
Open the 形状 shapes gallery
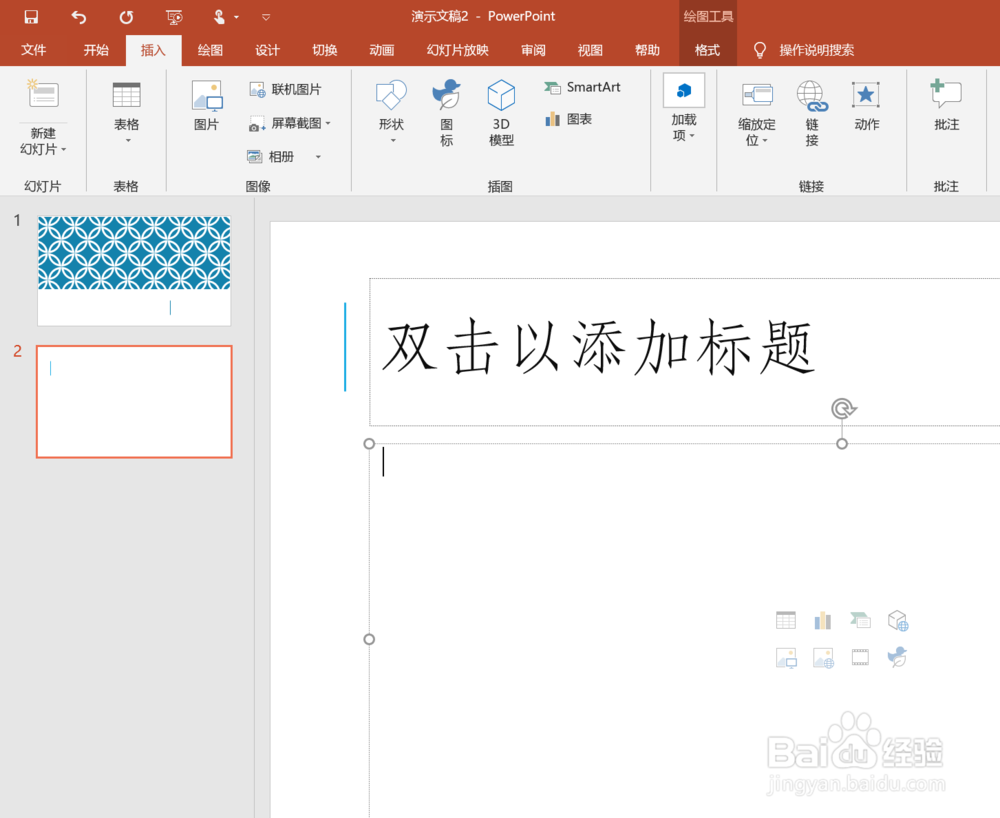392,112
